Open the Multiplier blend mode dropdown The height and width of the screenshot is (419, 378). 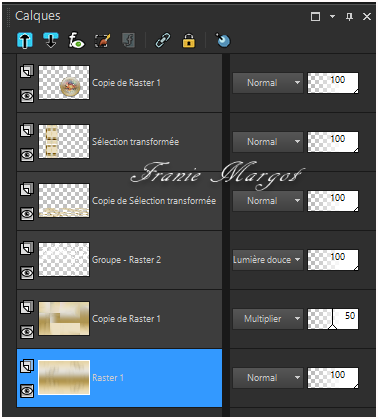268,319
